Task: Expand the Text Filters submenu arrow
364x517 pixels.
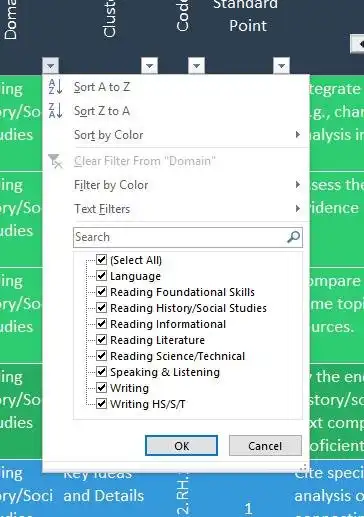Action: (x=298, y=209)
